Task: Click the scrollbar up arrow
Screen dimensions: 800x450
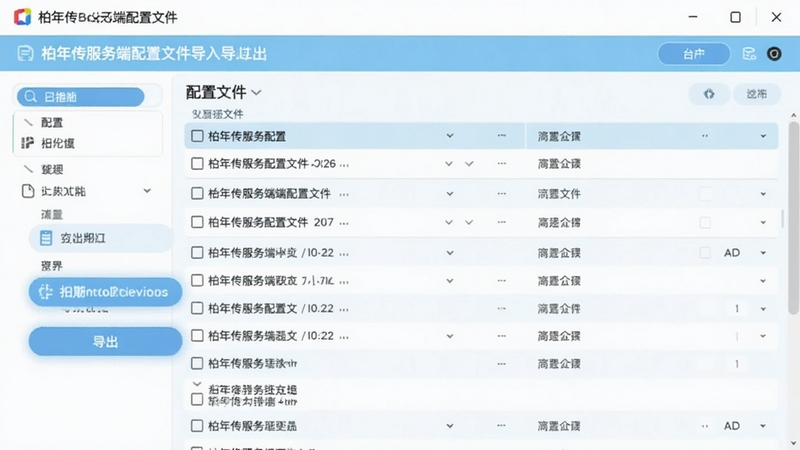Action: coord(793,115)
